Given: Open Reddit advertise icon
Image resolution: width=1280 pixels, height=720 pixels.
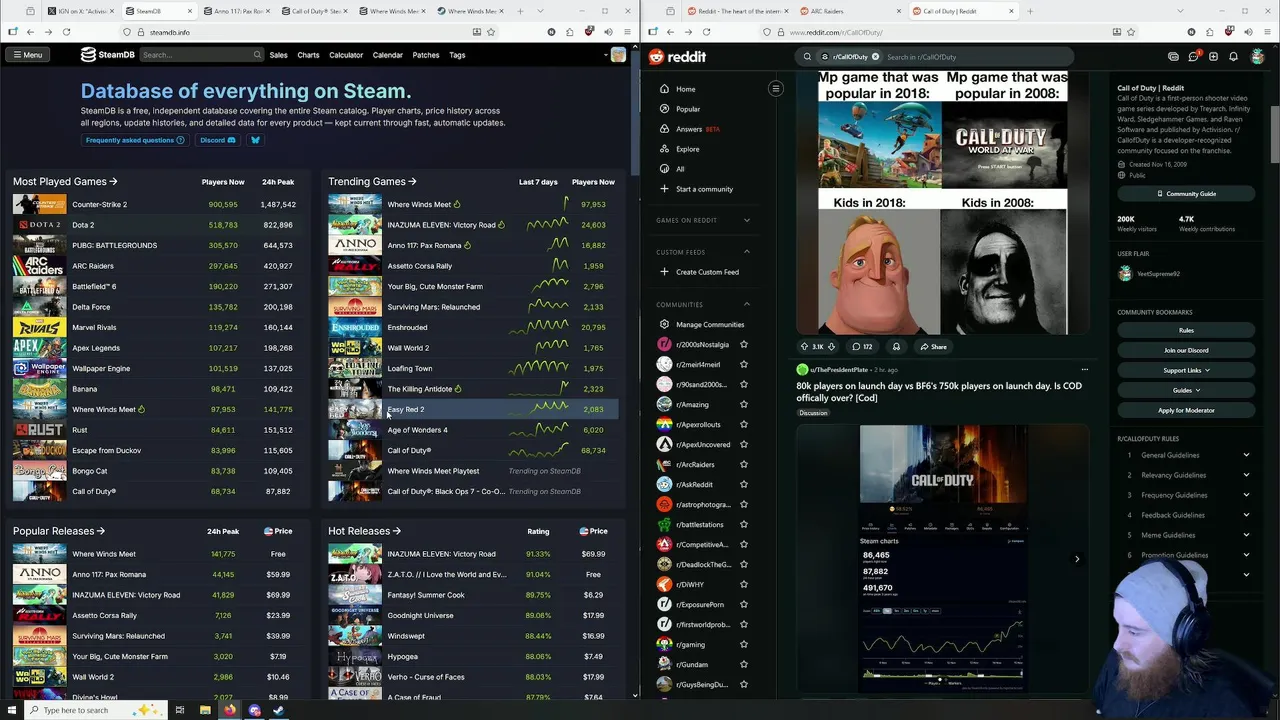Looking at the screenshot, I should (x=1173, y=57).
